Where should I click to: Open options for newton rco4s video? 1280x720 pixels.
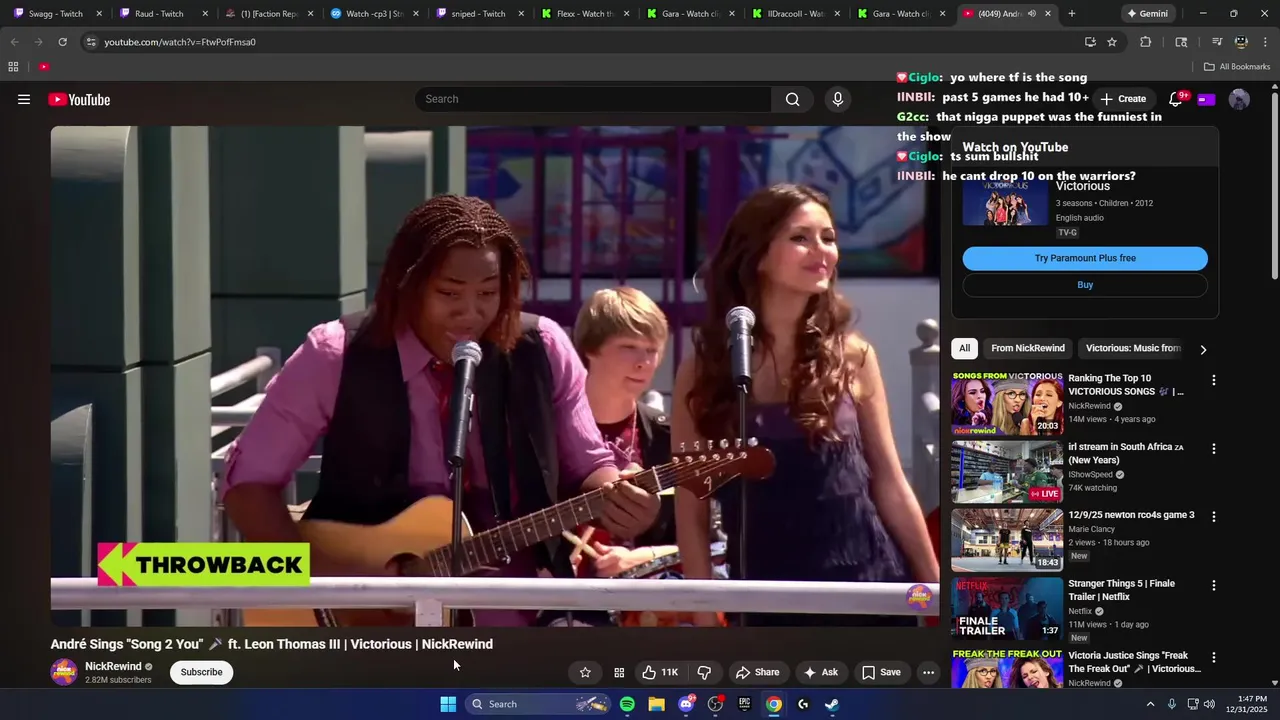click(1213, 517)
